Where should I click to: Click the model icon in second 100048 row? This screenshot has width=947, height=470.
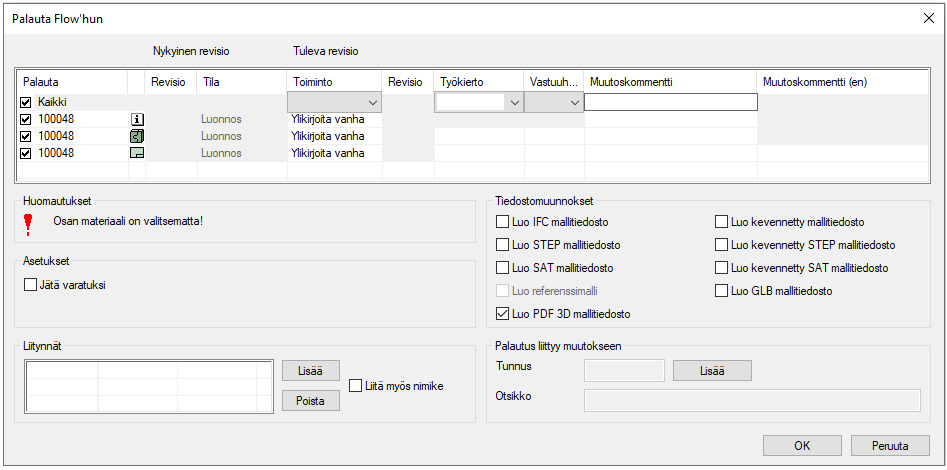[x=137, y=136]
